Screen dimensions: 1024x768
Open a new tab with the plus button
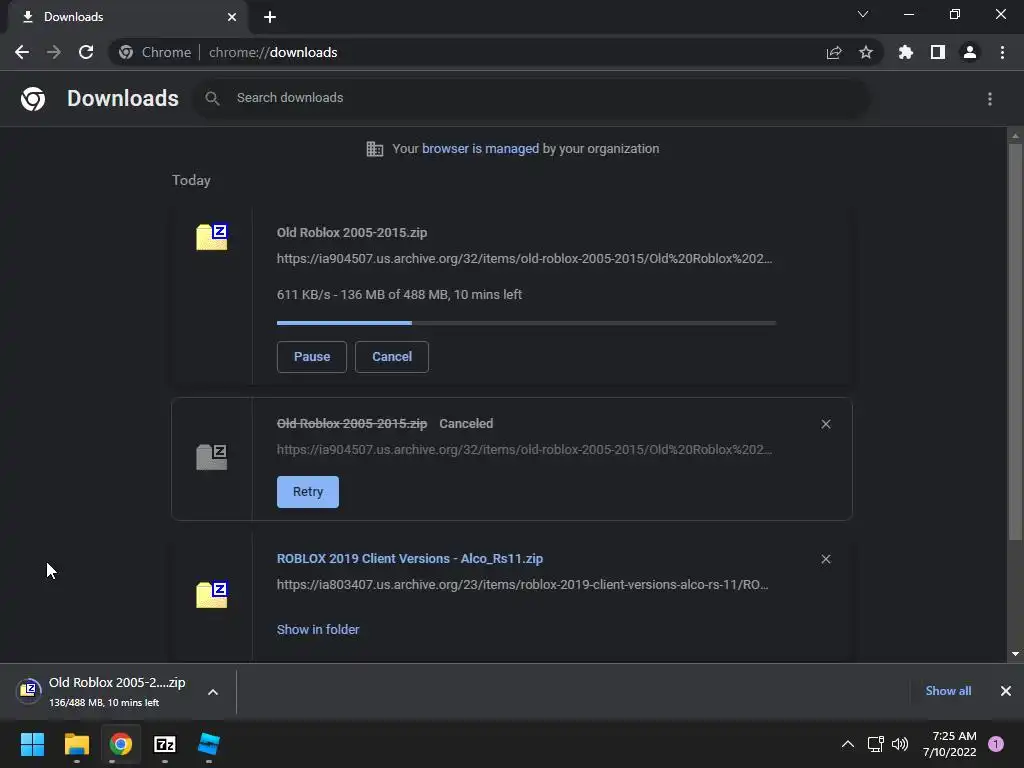(x=270, y=17)
